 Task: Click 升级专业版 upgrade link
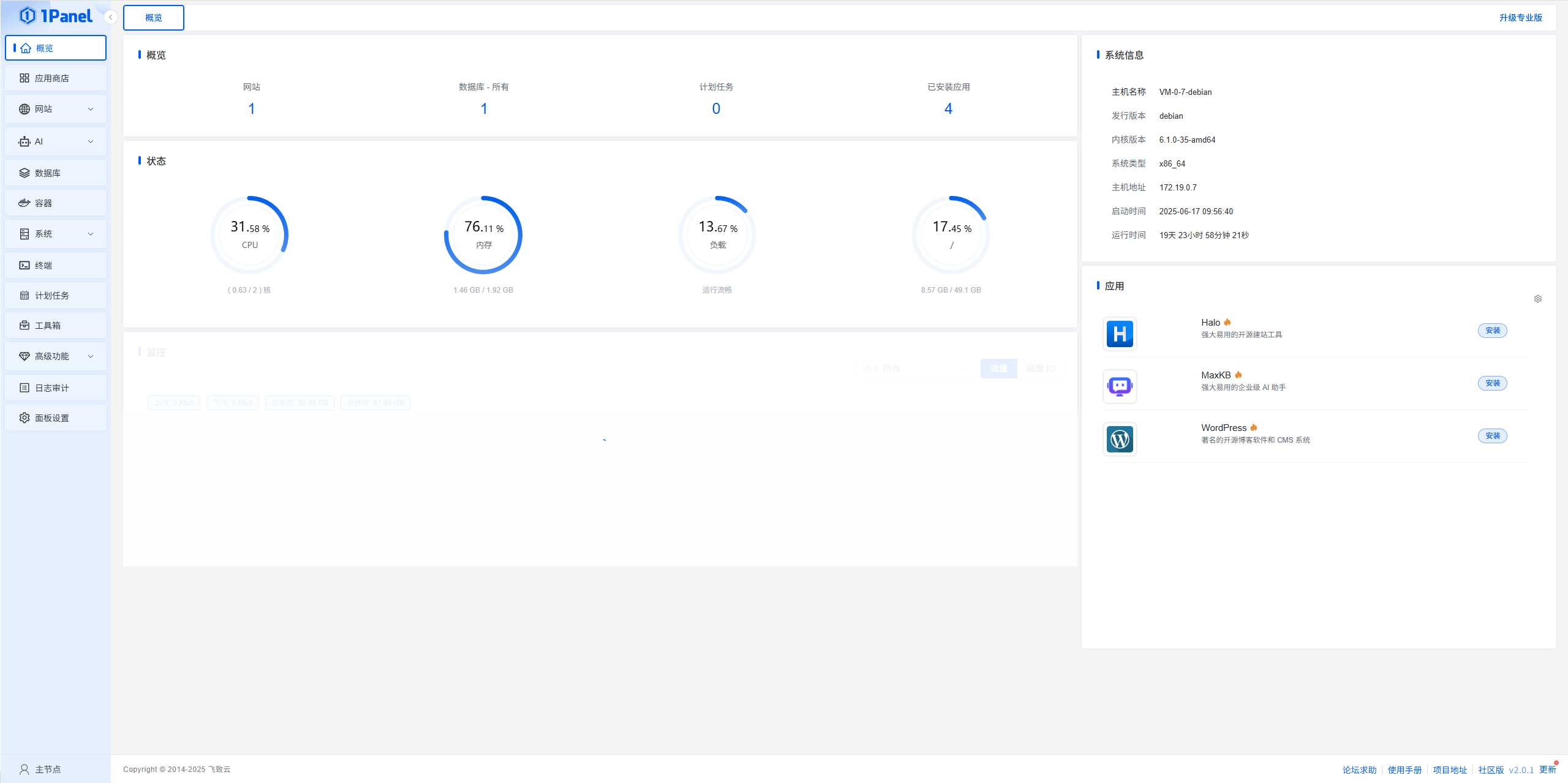click(x=1520, y=18)
